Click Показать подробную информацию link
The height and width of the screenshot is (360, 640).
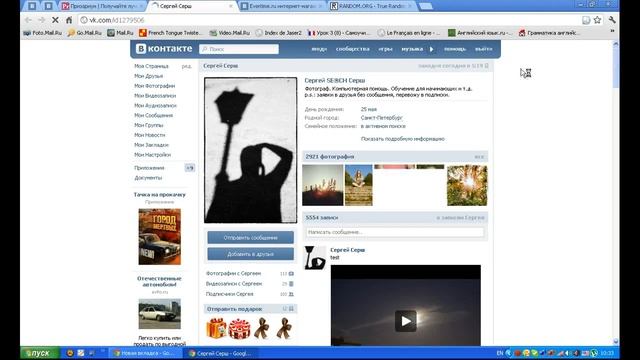(x=402, y=139)
